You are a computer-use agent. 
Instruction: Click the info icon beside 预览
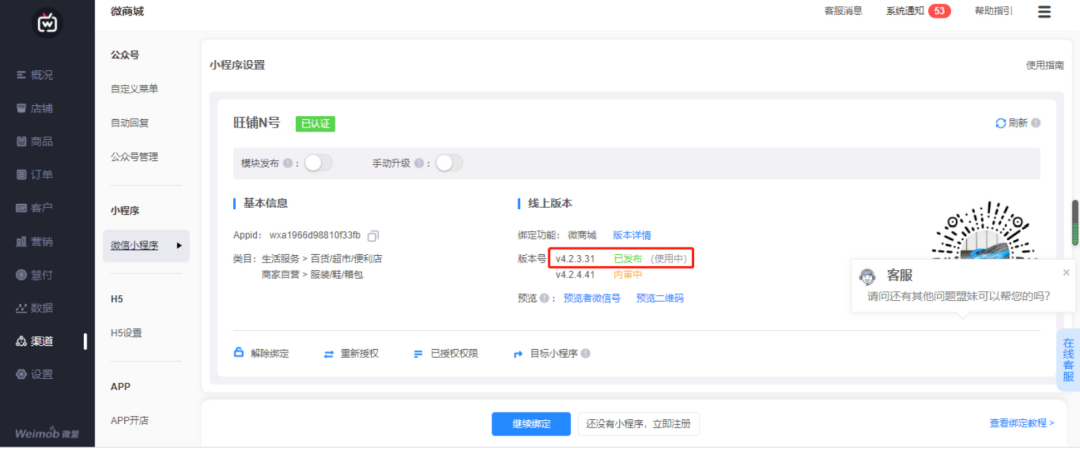point(543,298)
